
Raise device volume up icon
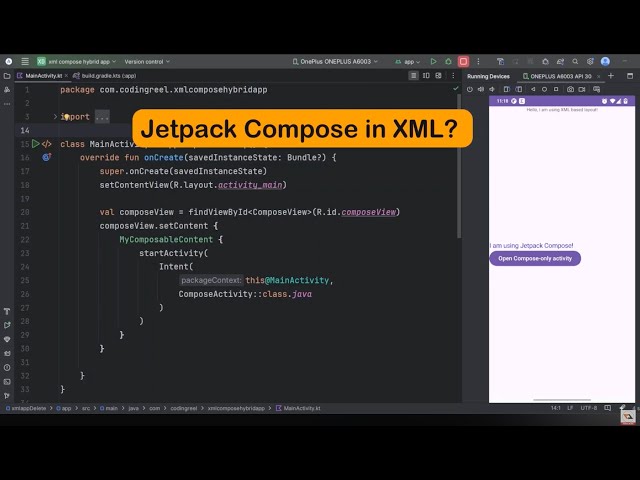point(481,89)
